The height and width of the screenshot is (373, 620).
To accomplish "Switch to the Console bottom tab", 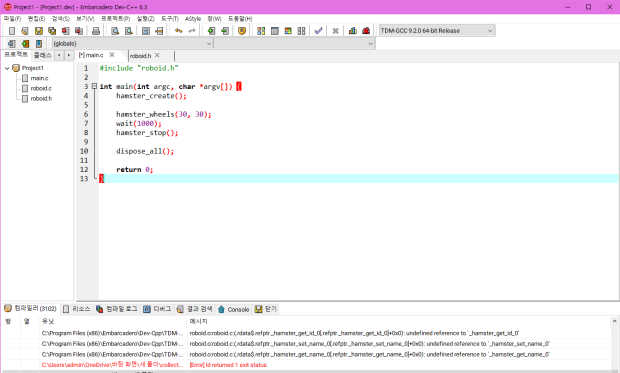I will pos(234,309).
